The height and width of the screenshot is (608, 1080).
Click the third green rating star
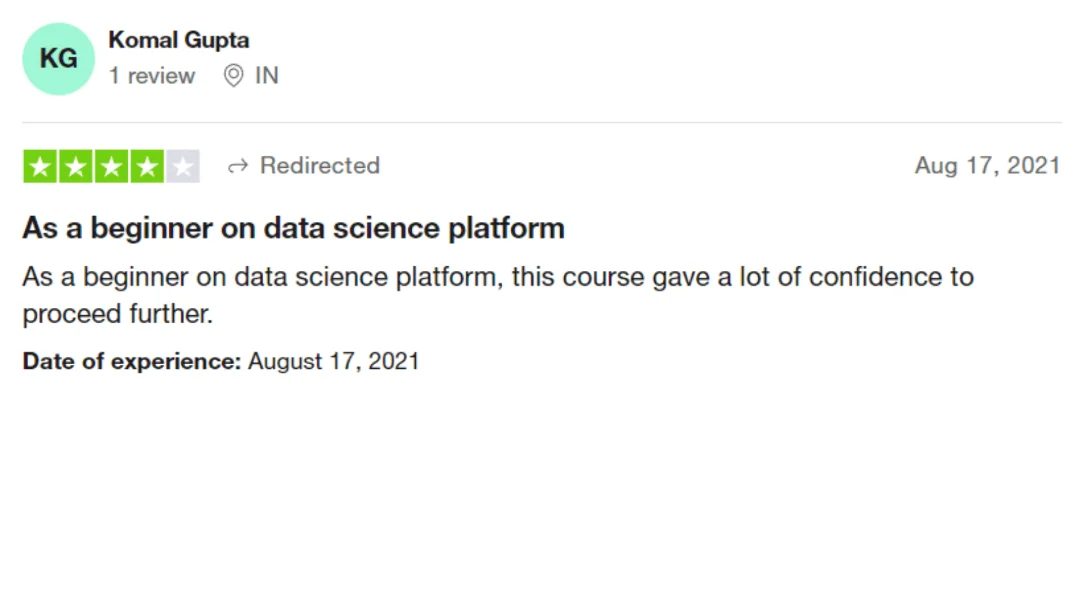pos(112,166)
